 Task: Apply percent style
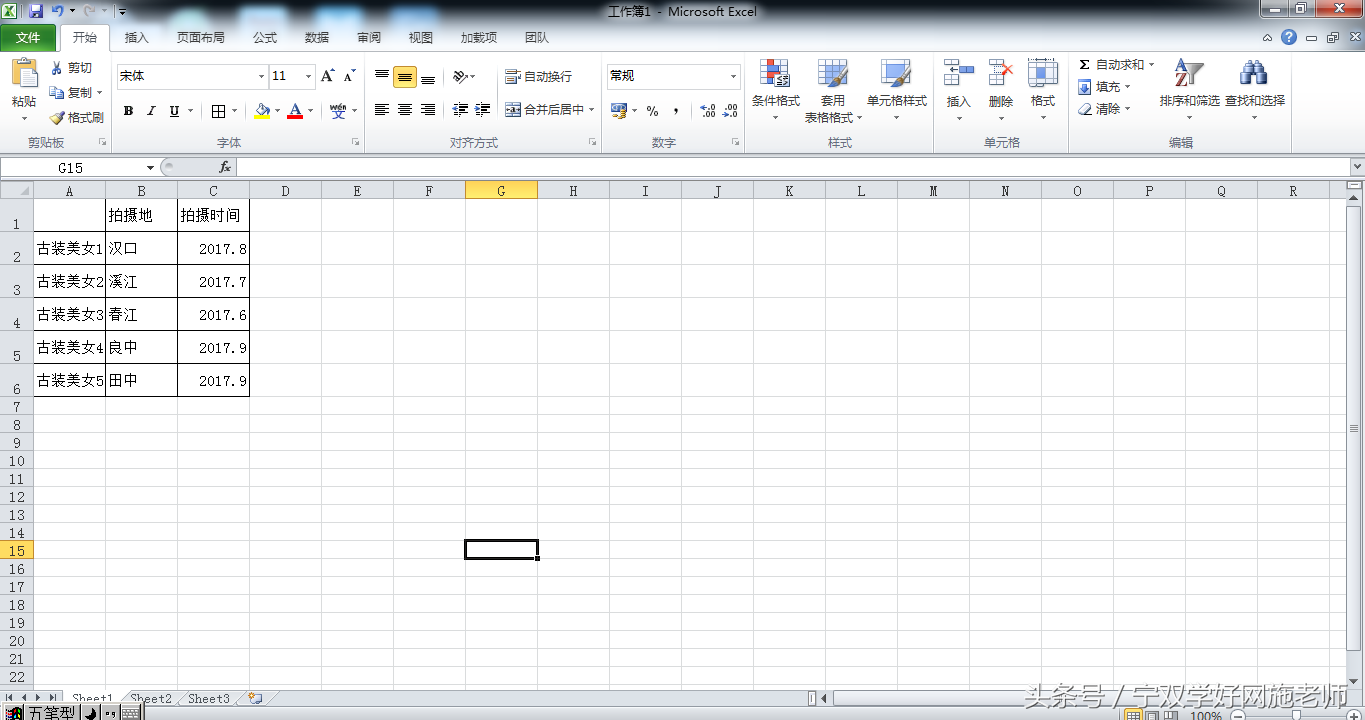(652, 111)
